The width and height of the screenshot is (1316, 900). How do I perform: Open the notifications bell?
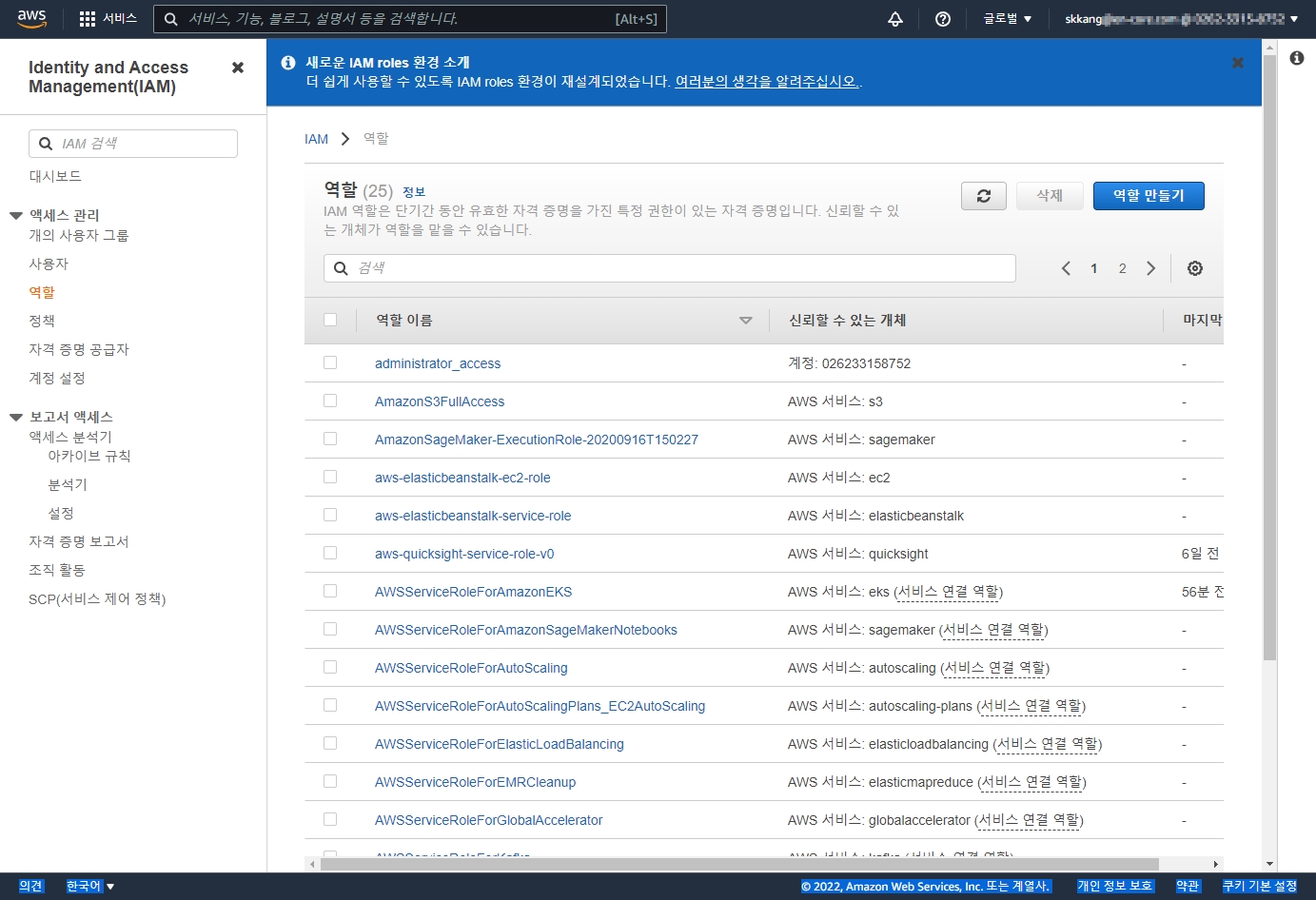895,19
